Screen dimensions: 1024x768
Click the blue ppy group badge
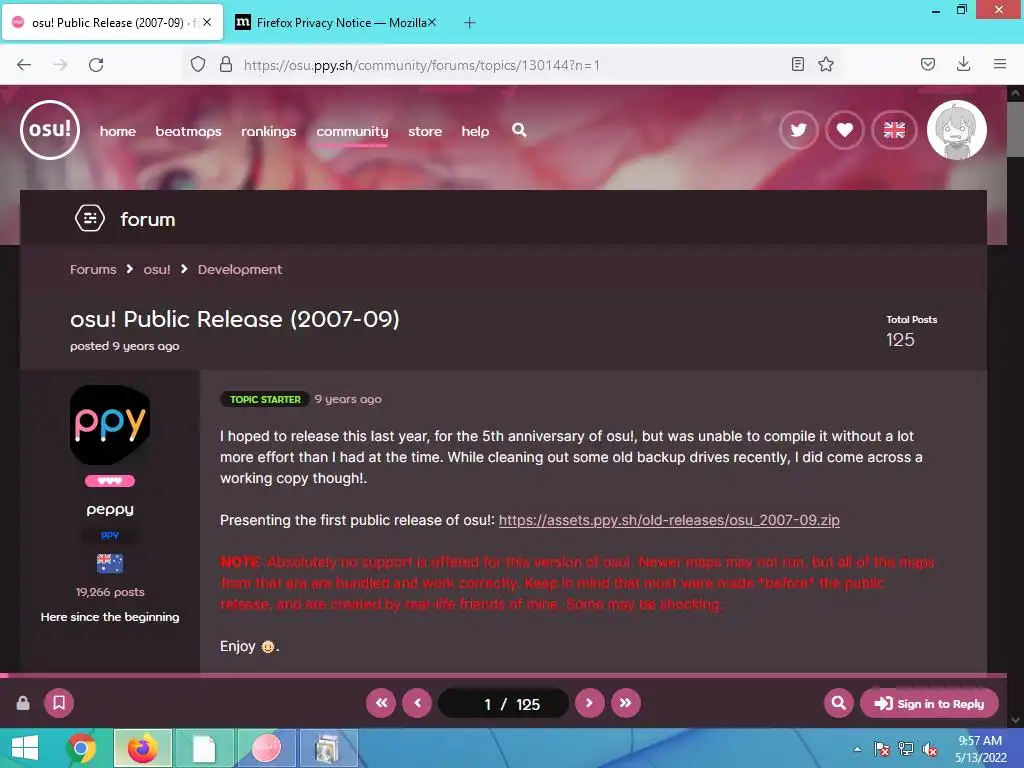pos(110,536)
